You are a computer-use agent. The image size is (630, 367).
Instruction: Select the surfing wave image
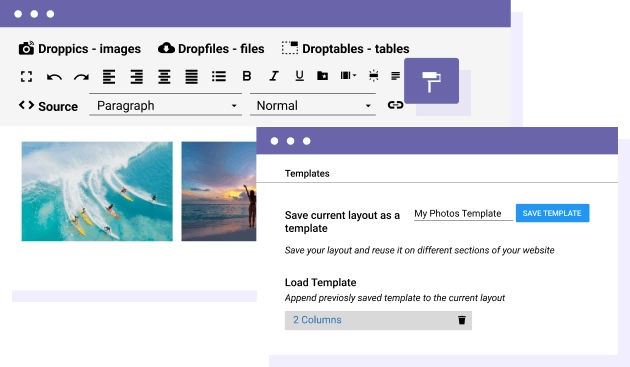[97, 191]
